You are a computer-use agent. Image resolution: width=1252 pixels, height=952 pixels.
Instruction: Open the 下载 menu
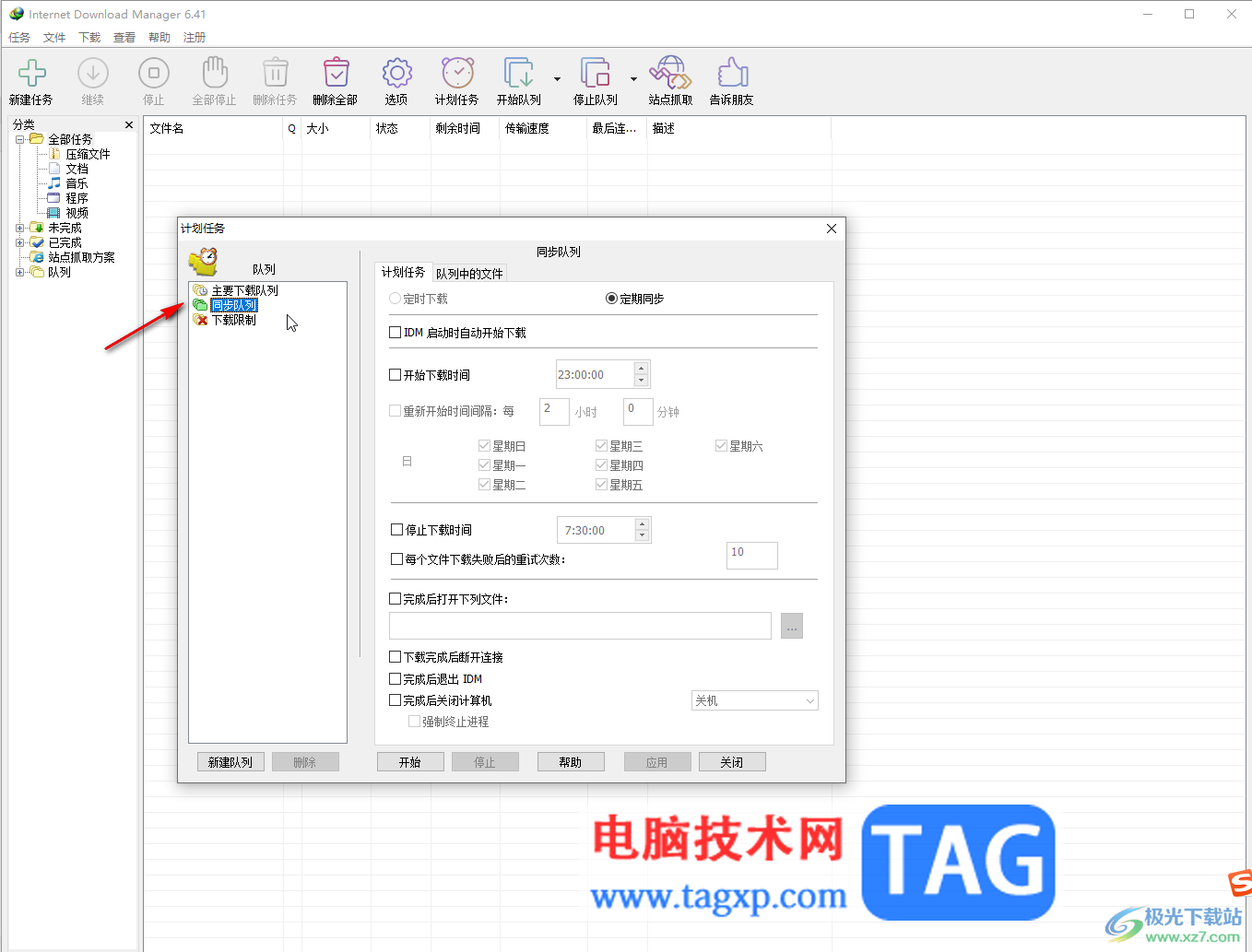point(89,38)
